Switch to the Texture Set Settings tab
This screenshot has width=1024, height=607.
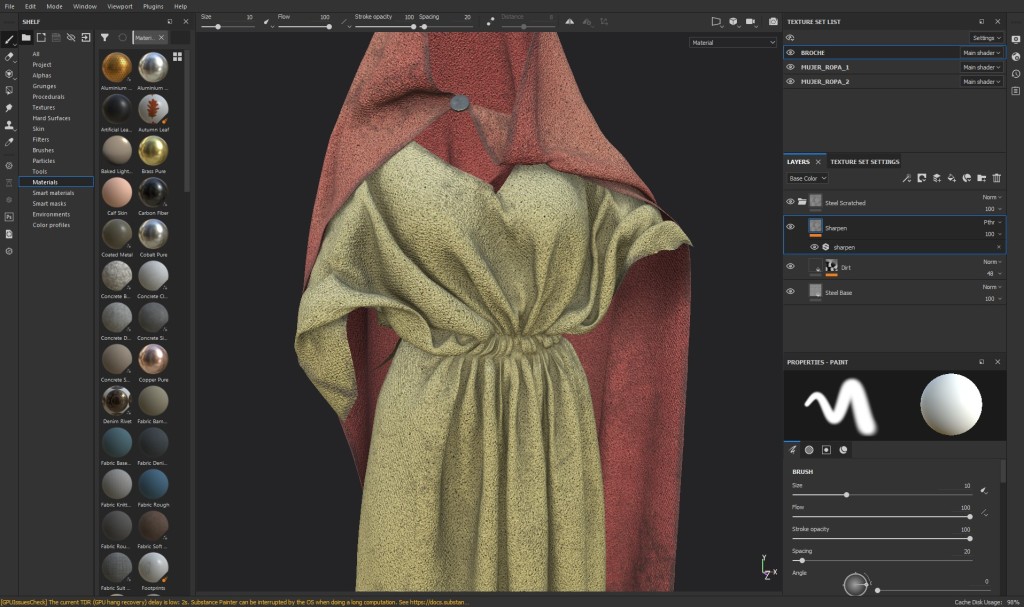(864, 161)
